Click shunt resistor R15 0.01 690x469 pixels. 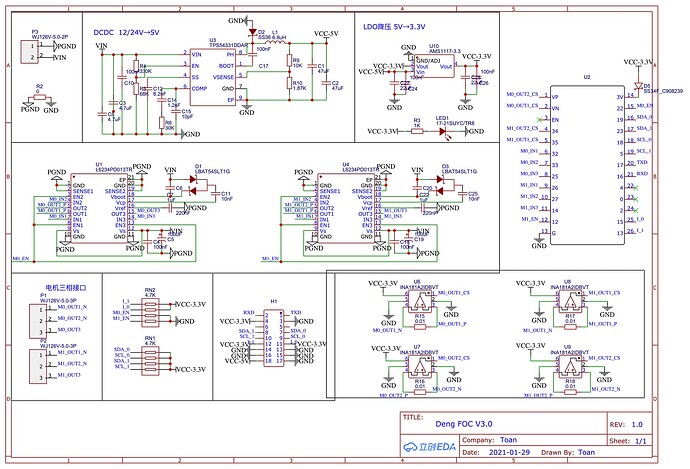click(420, 326)
